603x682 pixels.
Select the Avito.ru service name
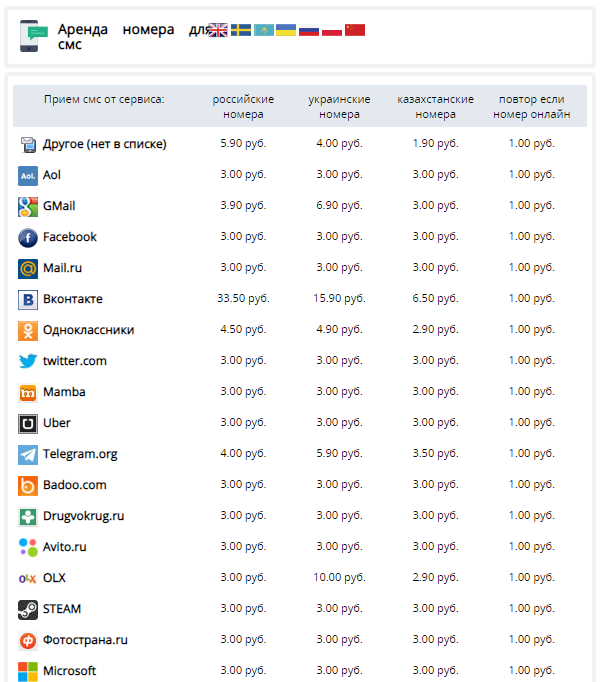click(64, 547)
